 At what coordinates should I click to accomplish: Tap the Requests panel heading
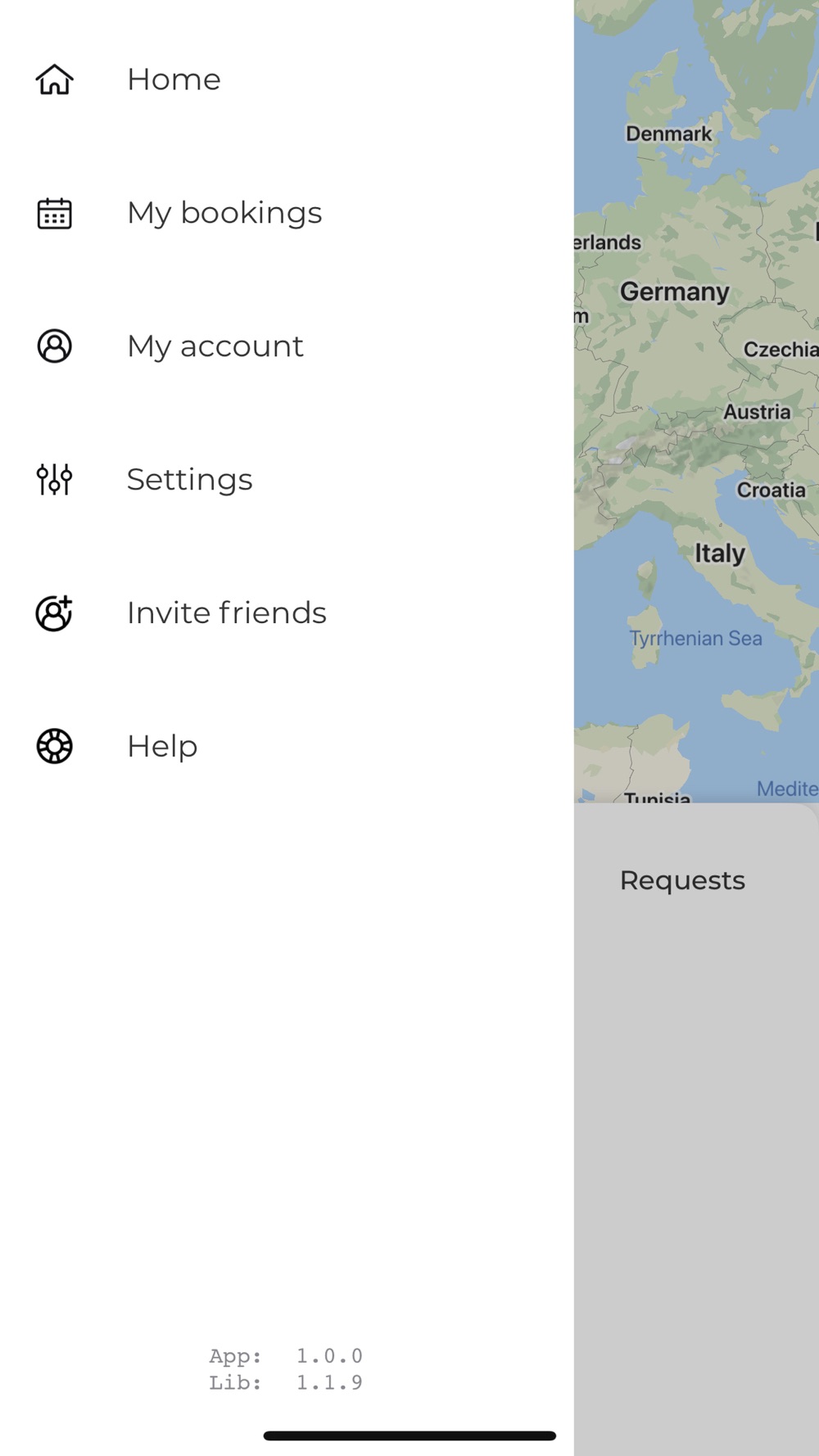[x=682, y=880]
